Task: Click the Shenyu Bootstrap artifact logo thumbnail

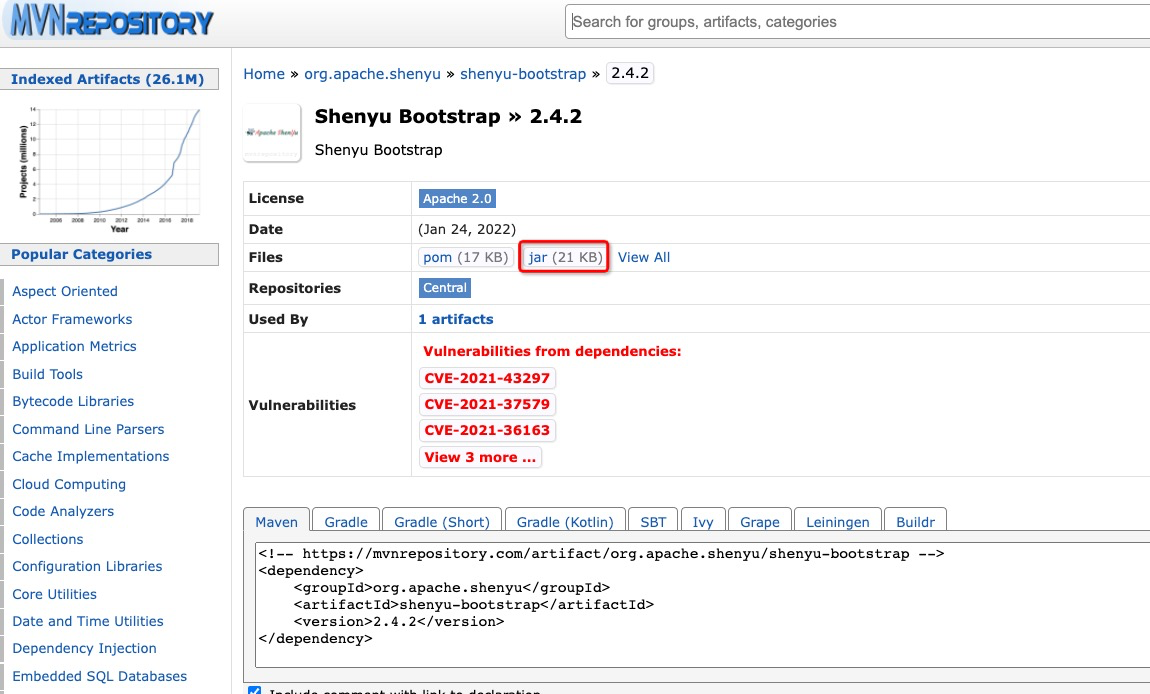Action: point(272,133)
